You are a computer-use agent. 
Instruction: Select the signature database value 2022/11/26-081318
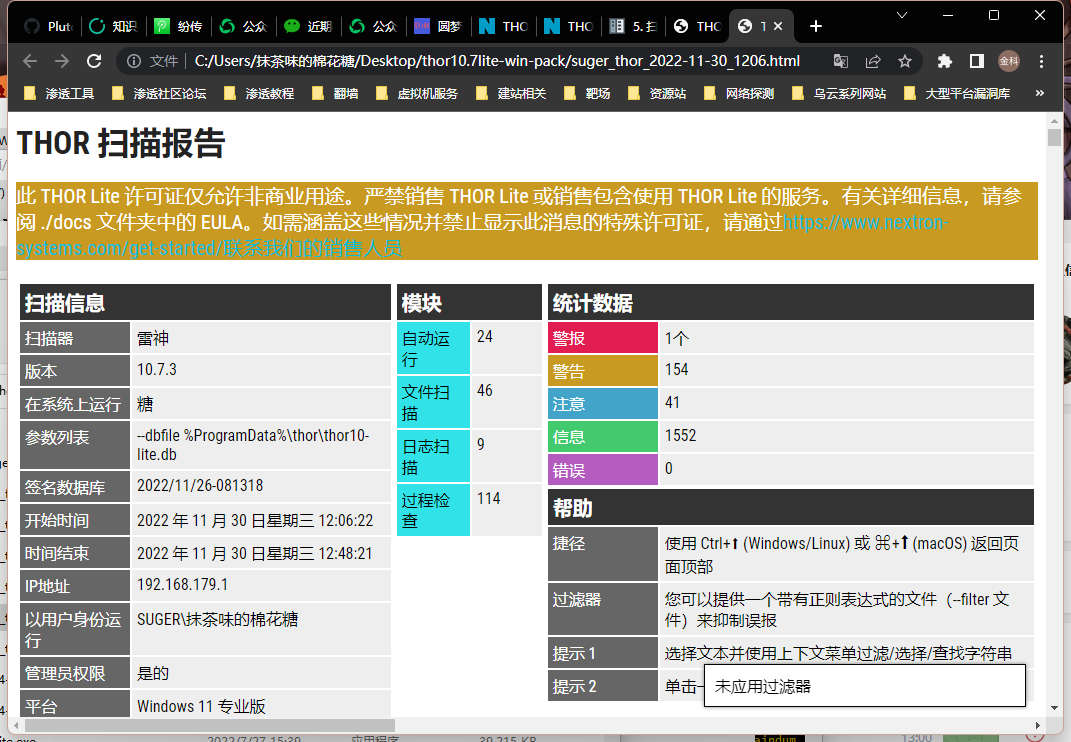coord(200,486)
